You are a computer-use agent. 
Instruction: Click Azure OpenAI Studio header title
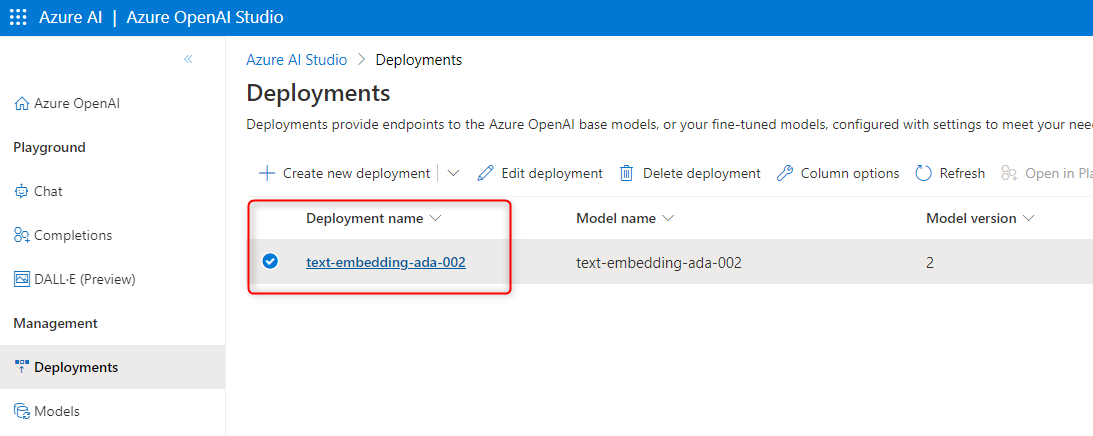tap(205, 17)
